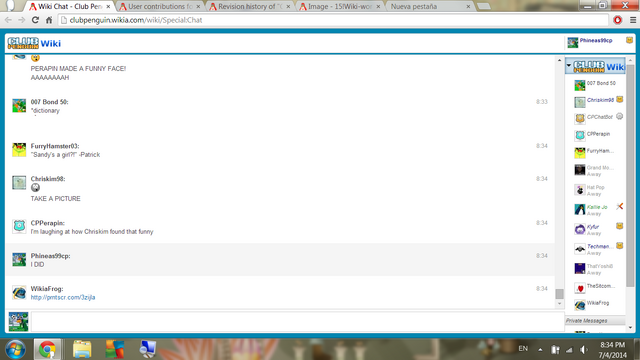Click the red Opera-style extension icon
This screenshot has height=360, width=640.
click(x=618, y=20)
